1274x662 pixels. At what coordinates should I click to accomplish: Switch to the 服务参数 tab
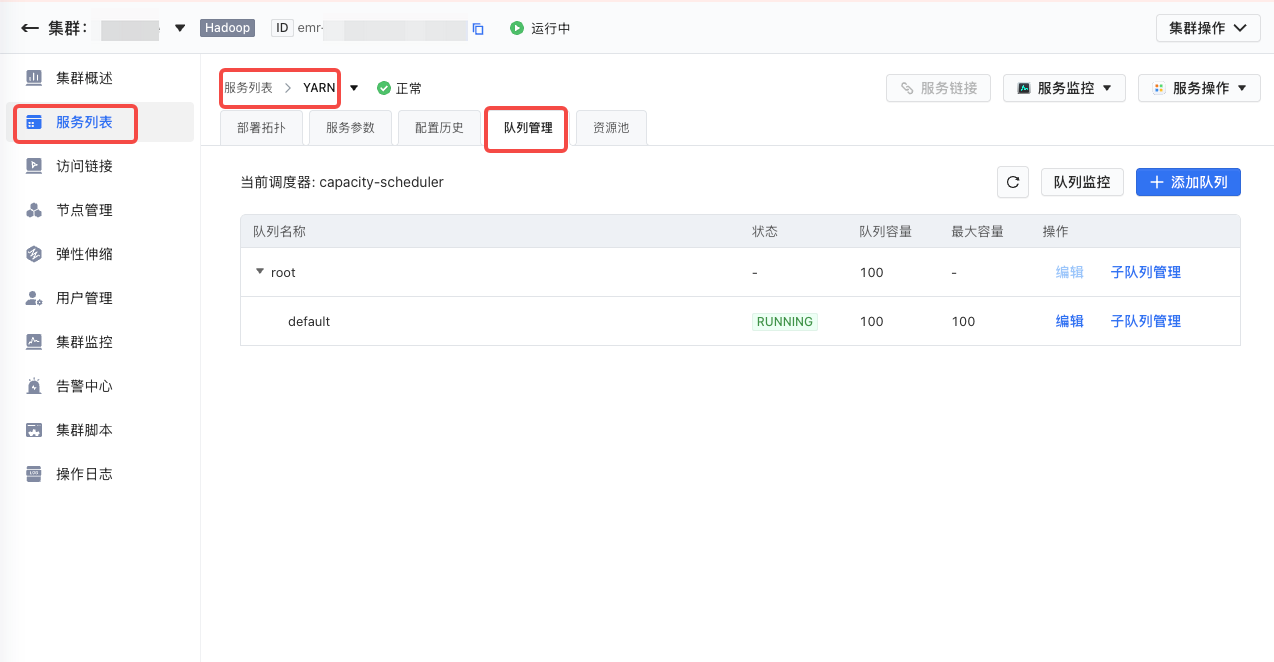(x=350, y=128)
